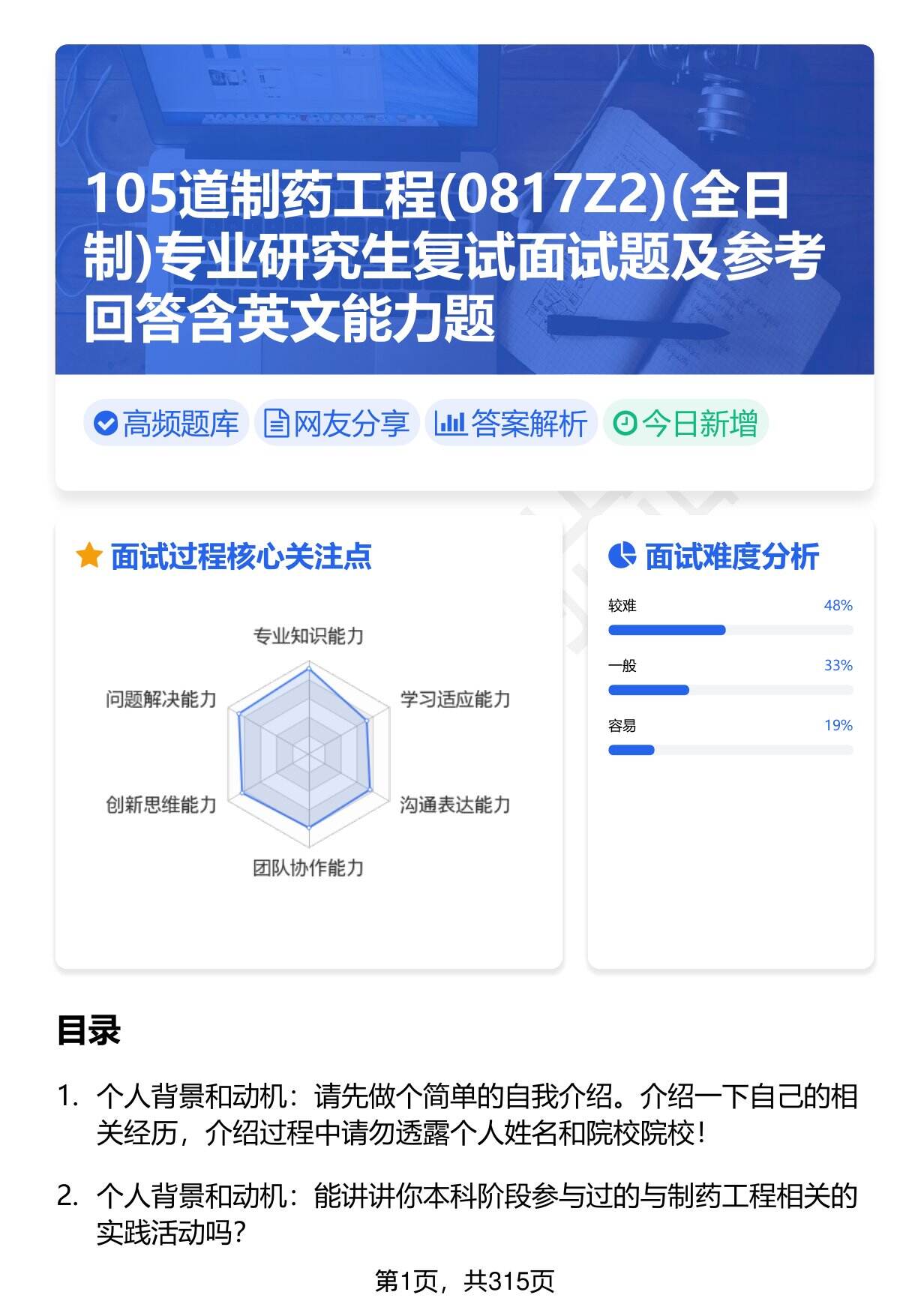Click the bar chart icon beside 答案解析

(x=450, y=424)
